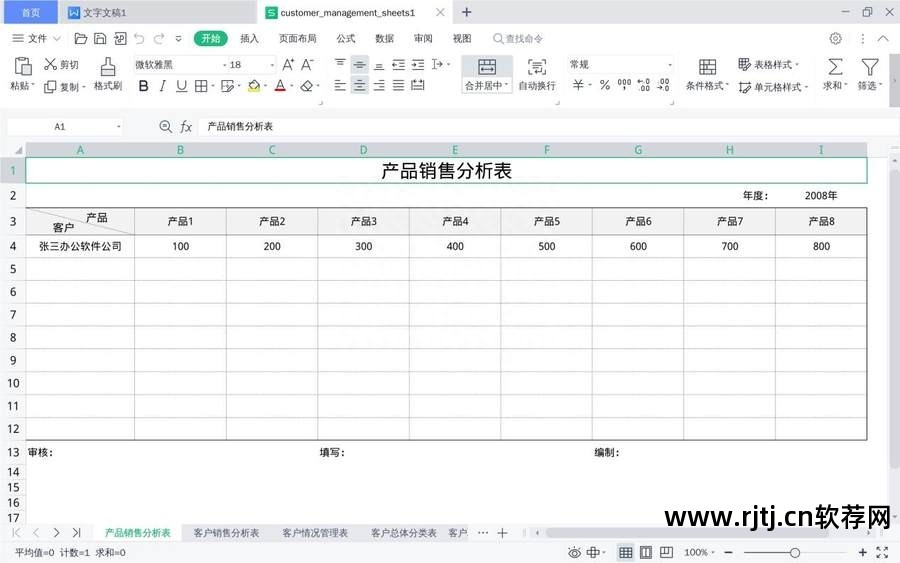Click the 求和 sum button
900x563 pixels.
(835, 74)
